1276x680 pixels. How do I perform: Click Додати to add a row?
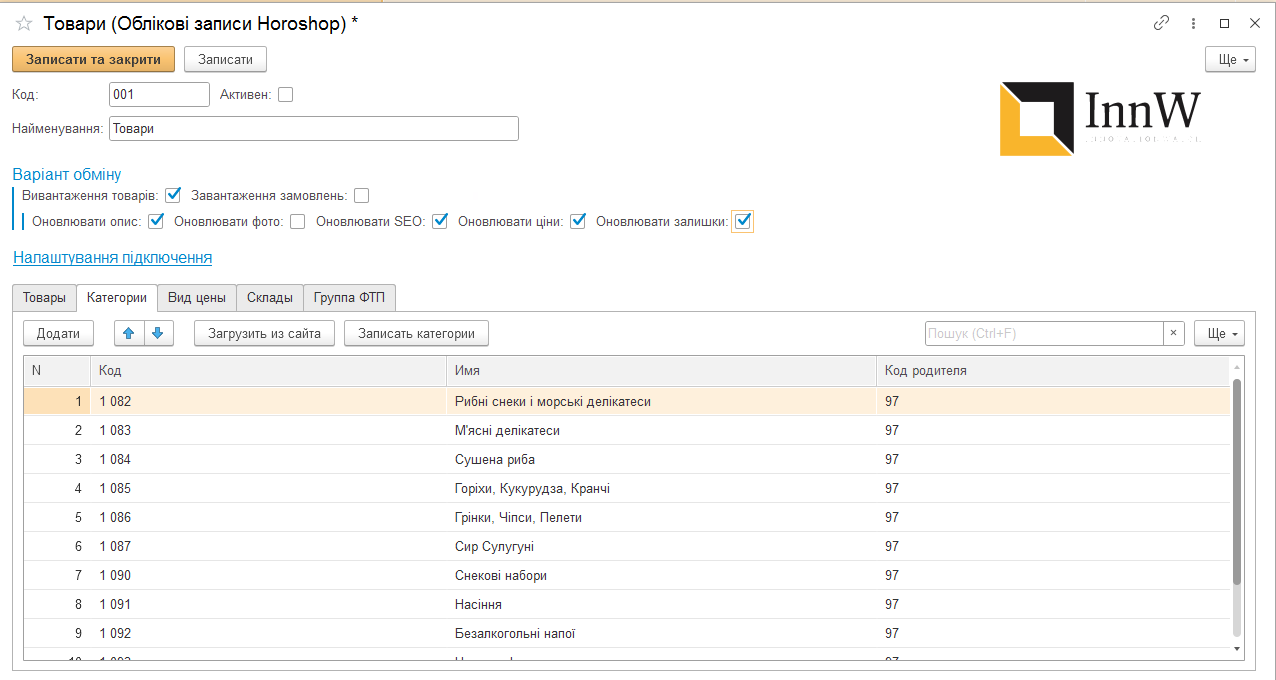point(58,333)
